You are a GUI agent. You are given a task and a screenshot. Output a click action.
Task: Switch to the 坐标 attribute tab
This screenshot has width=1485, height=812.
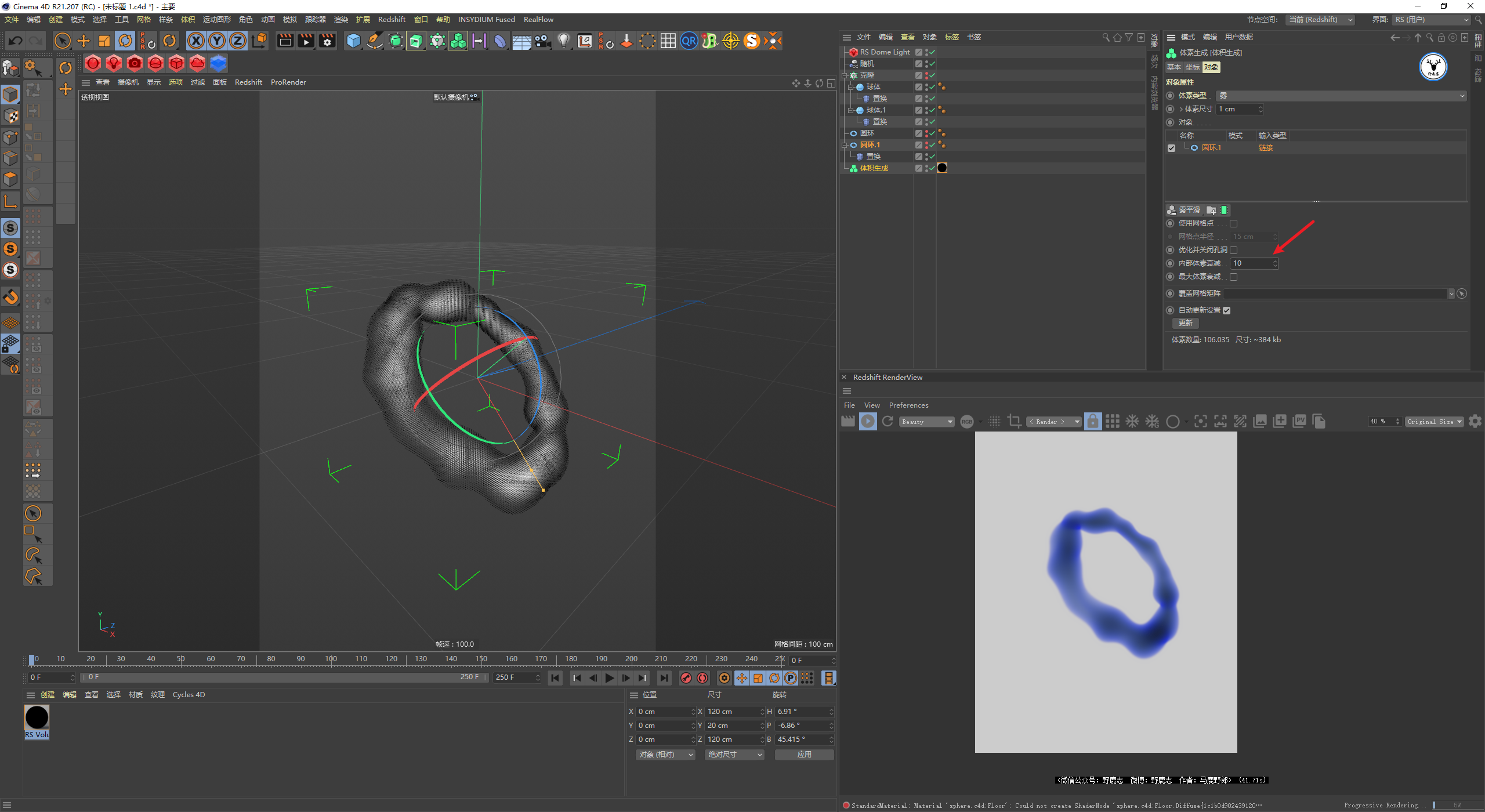coord(1193,67)
